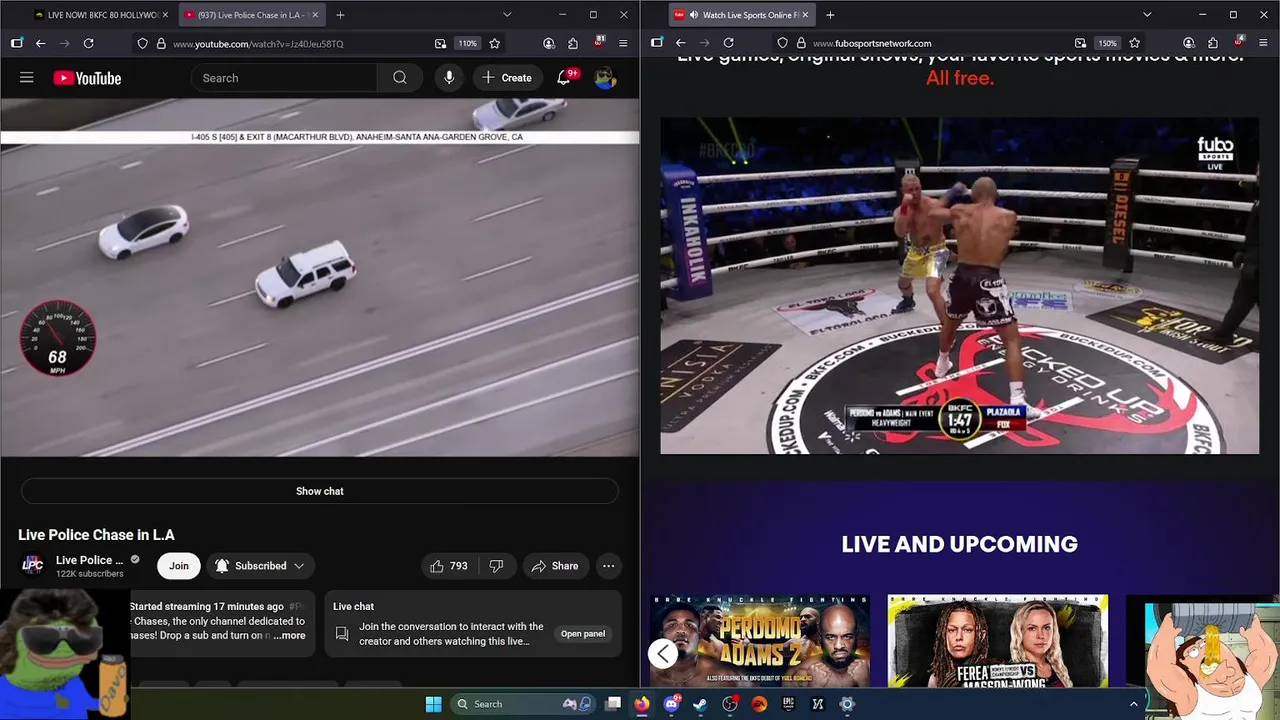This screenshot has height=720, width=1280.
Task: Dislike the Live Police Chase video
Action: (x=496, y=566)
